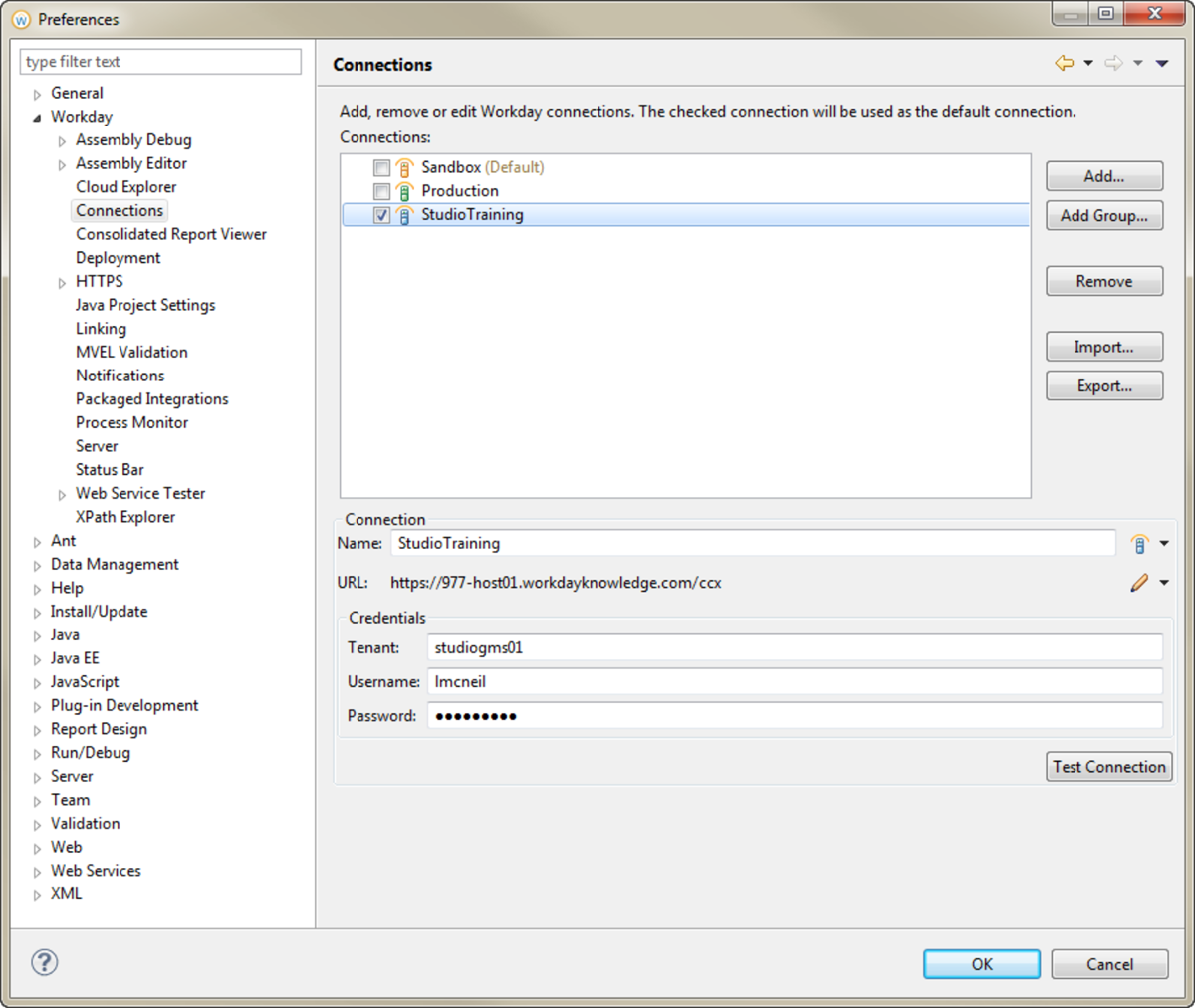Select Connections in the preferences tree
The width and height of the screenshot is (1195, 1008).
(119, 210)
